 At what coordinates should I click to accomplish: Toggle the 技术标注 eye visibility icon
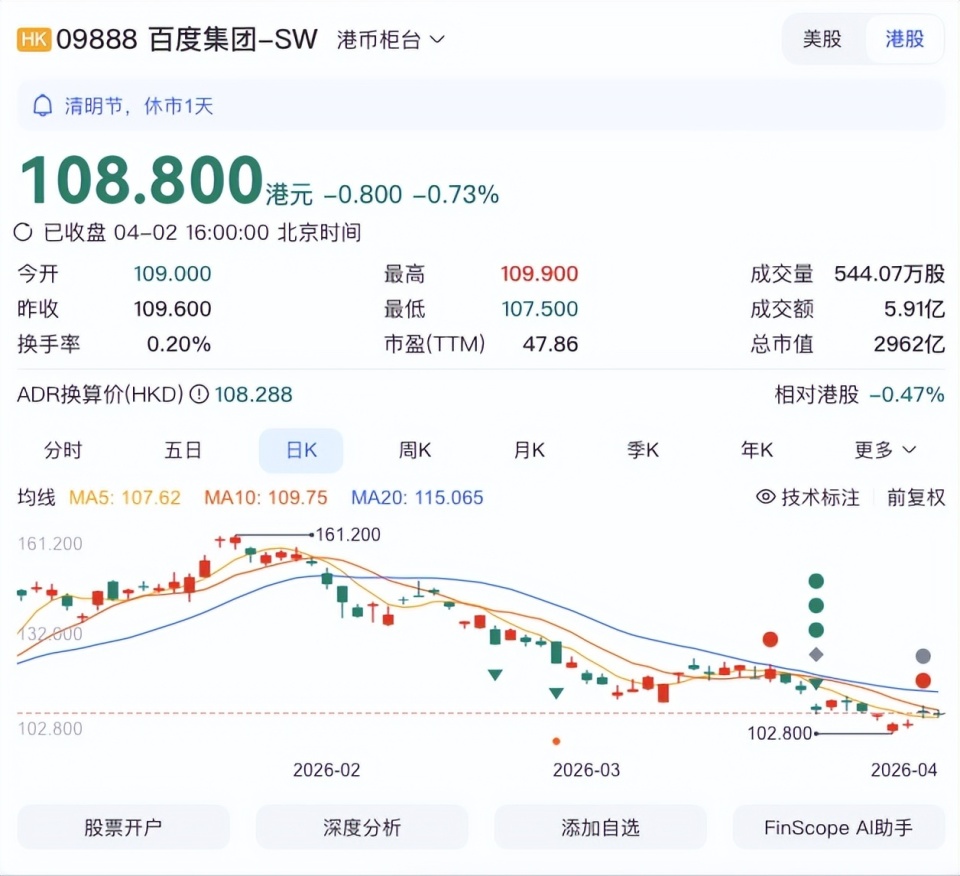[766, 497]
